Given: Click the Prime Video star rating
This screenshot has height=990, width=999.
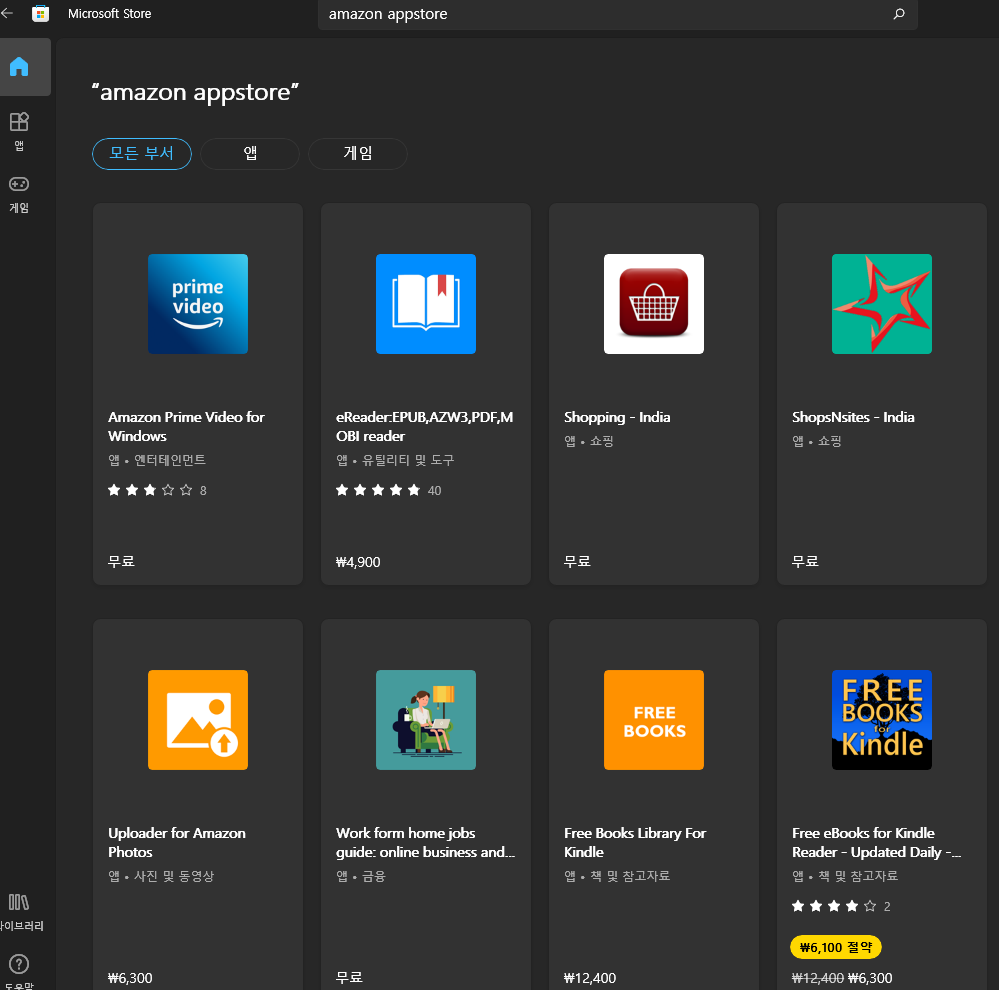Looking at the screenshot, I should click(150, 490).
